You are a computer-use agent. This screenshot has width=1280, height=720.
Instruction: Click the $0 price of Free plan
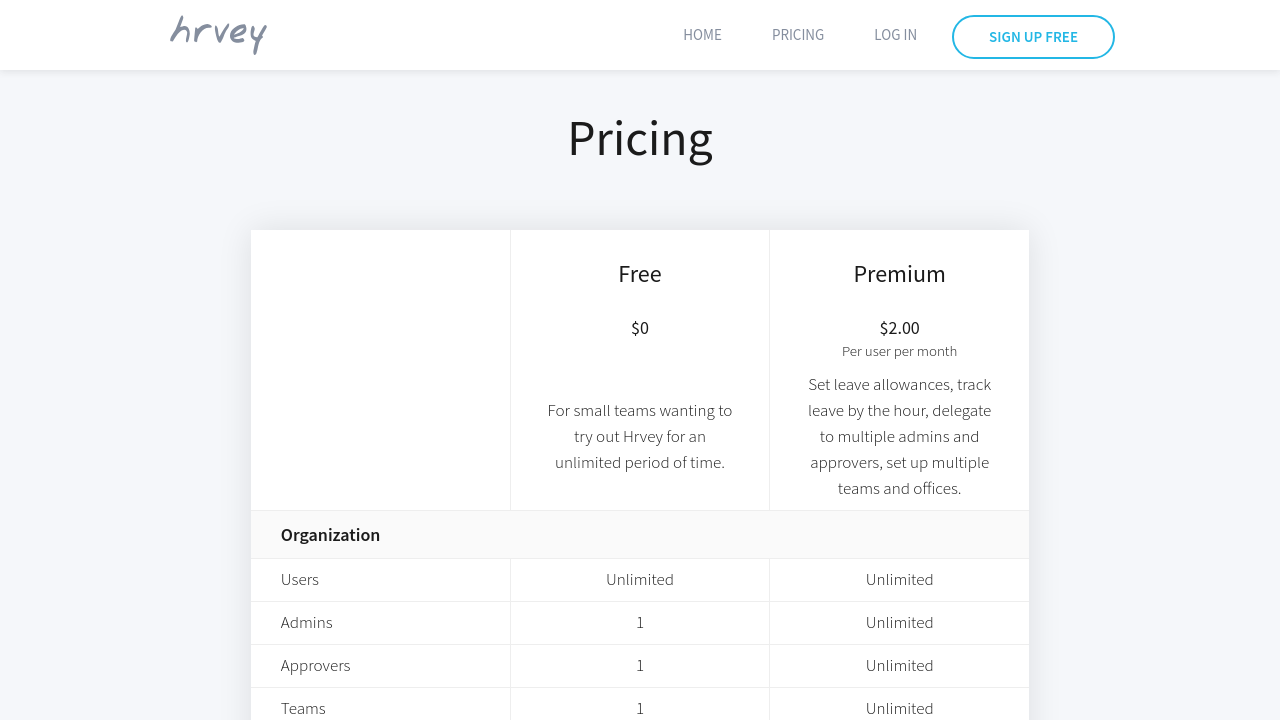click(x=640, y=328)
